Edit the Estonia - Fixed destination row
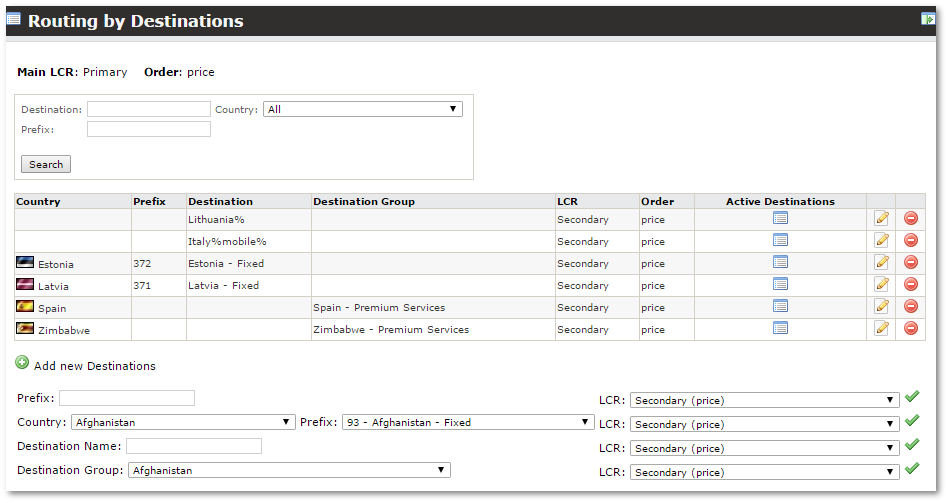Viewport: 948px width, 503px height. [x=881, y=262]
